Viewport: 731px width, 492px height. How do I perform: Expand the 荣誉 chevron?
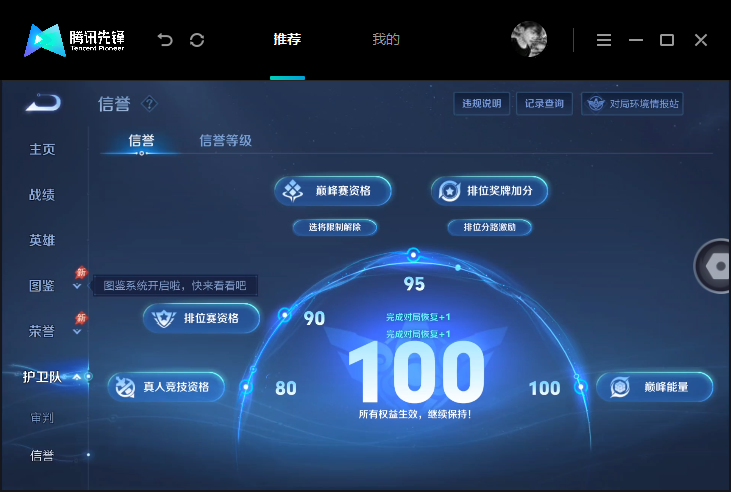coord(77,332)
